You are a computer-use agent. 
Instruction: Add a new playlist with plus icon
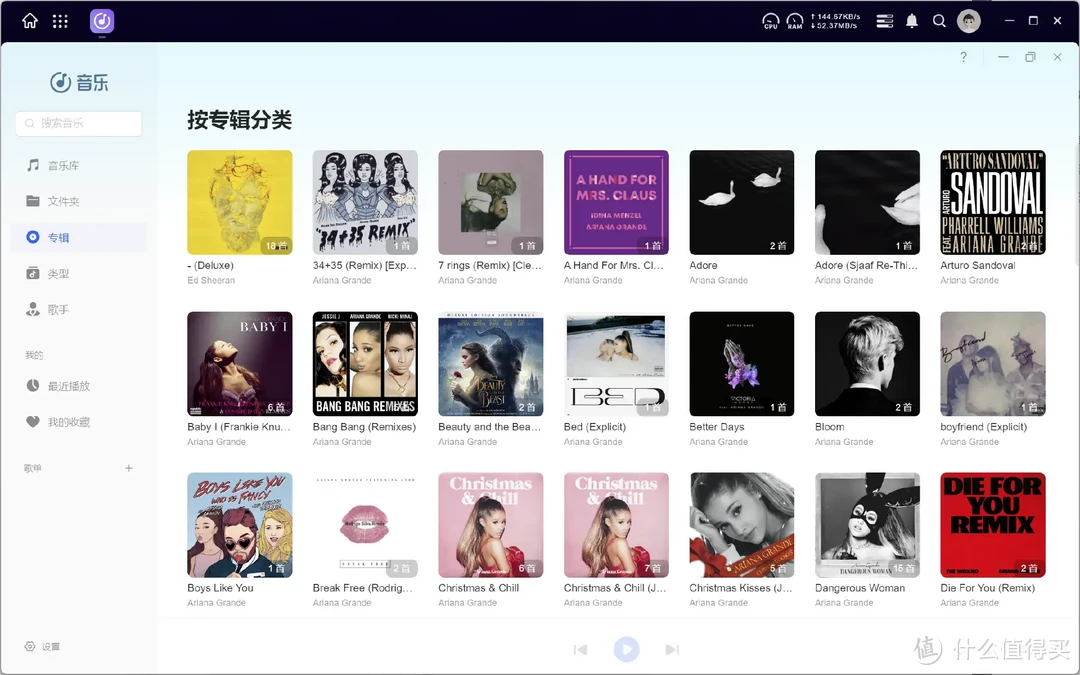click(129, 468)
